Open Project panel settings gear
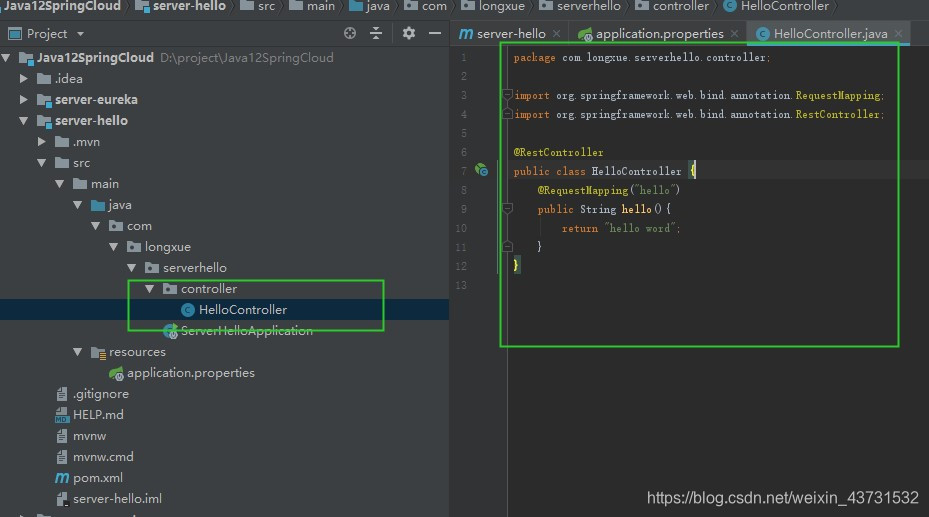The width and height of the screenshot is (929, 517). click(409, 33)
